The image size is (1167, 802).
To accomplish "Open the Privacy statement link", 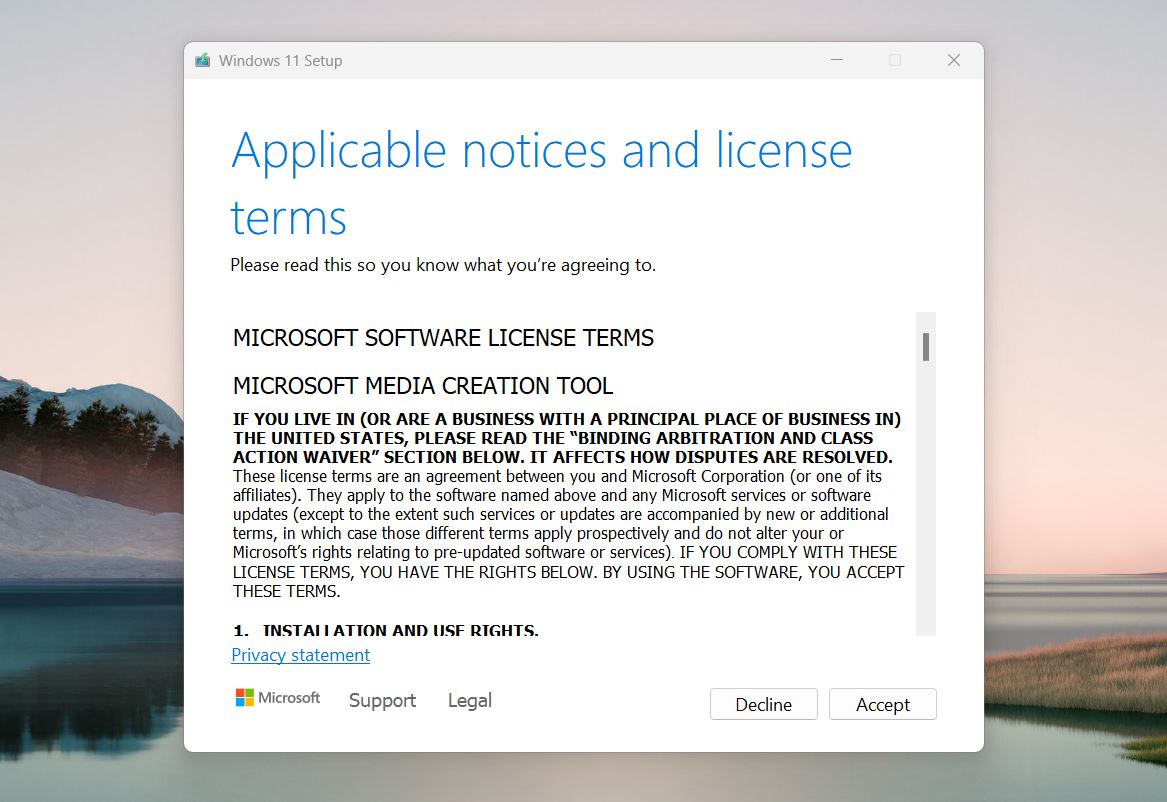I will (301, 655).
